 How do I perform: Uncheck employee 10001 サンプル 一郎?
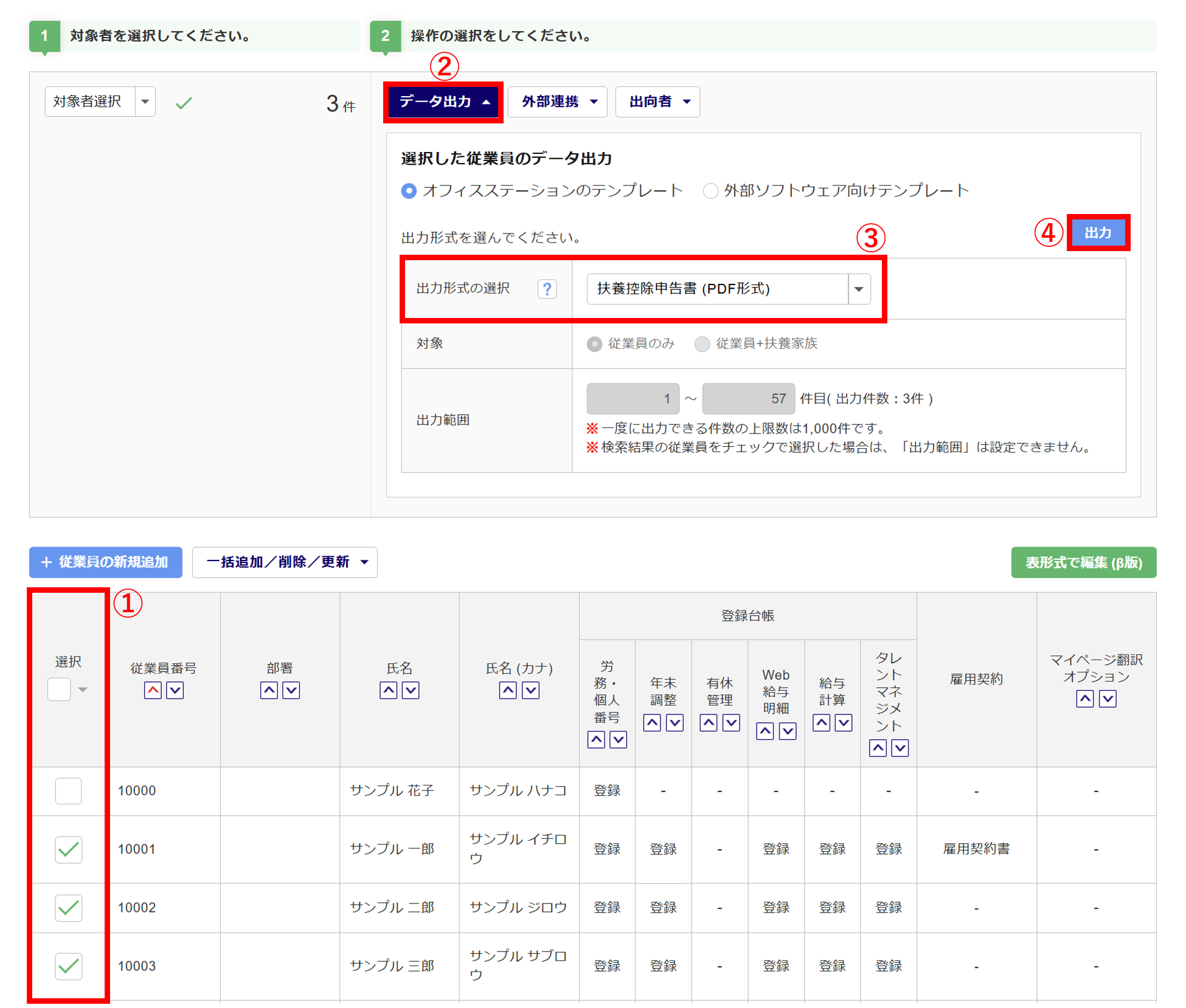(68, 849)
